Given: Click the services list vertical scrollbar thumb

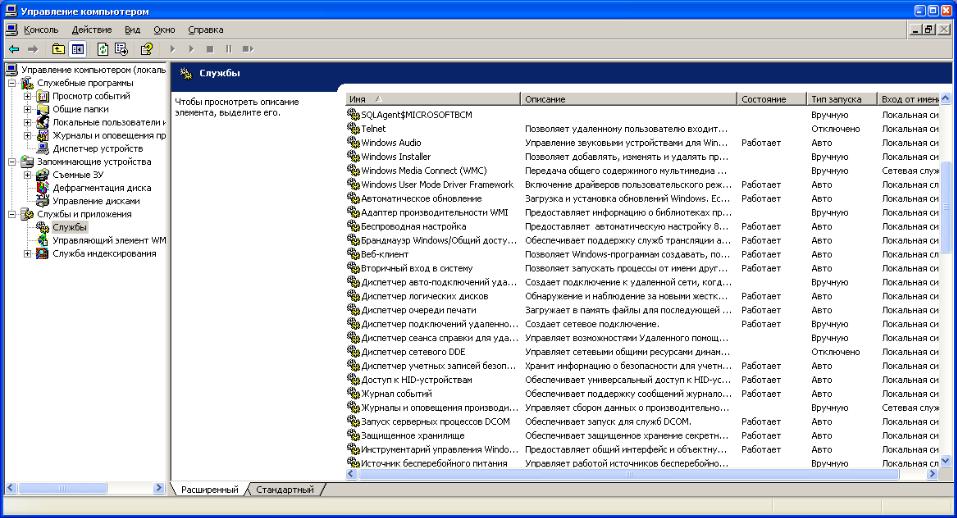Looking at the screenshot, I should pos(945,207).
